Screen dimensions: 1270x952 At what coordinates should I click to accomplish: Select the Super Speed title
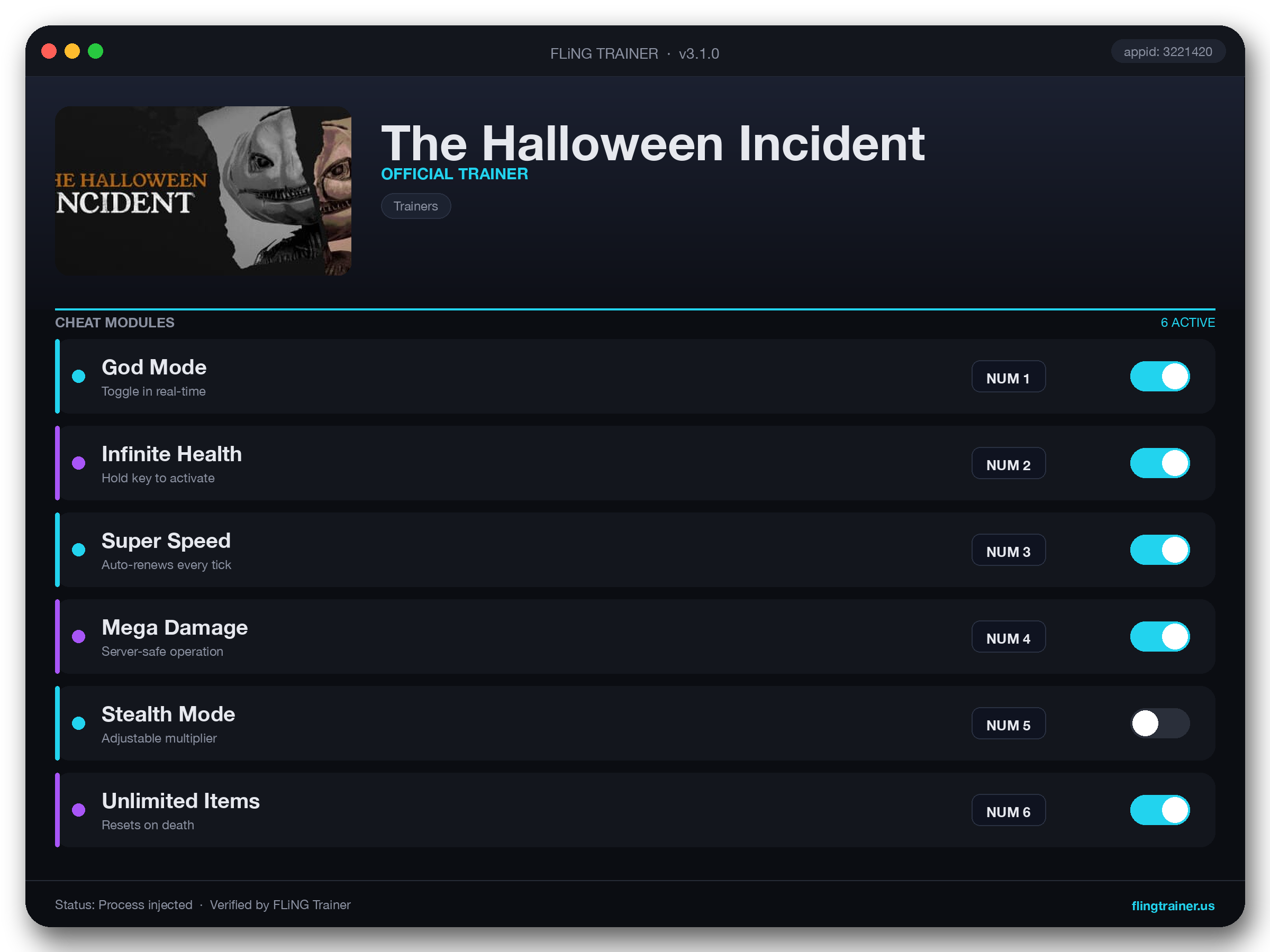(166, 541)
